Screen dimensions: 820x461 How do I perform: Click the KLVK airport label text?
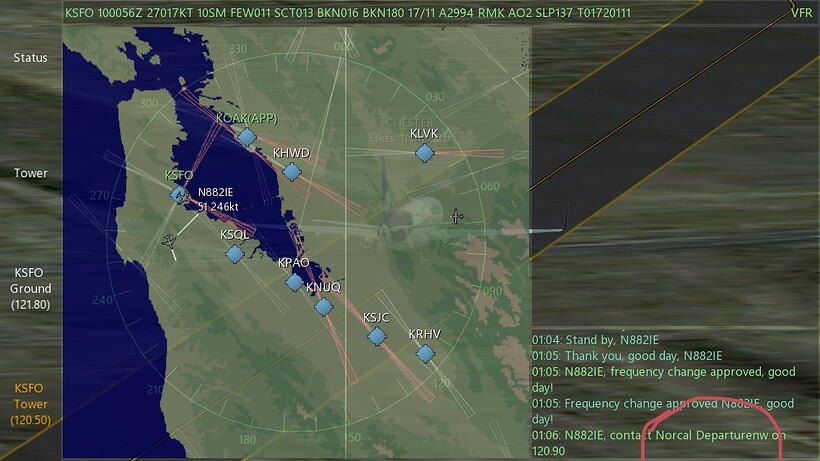(x=424, y=134)
